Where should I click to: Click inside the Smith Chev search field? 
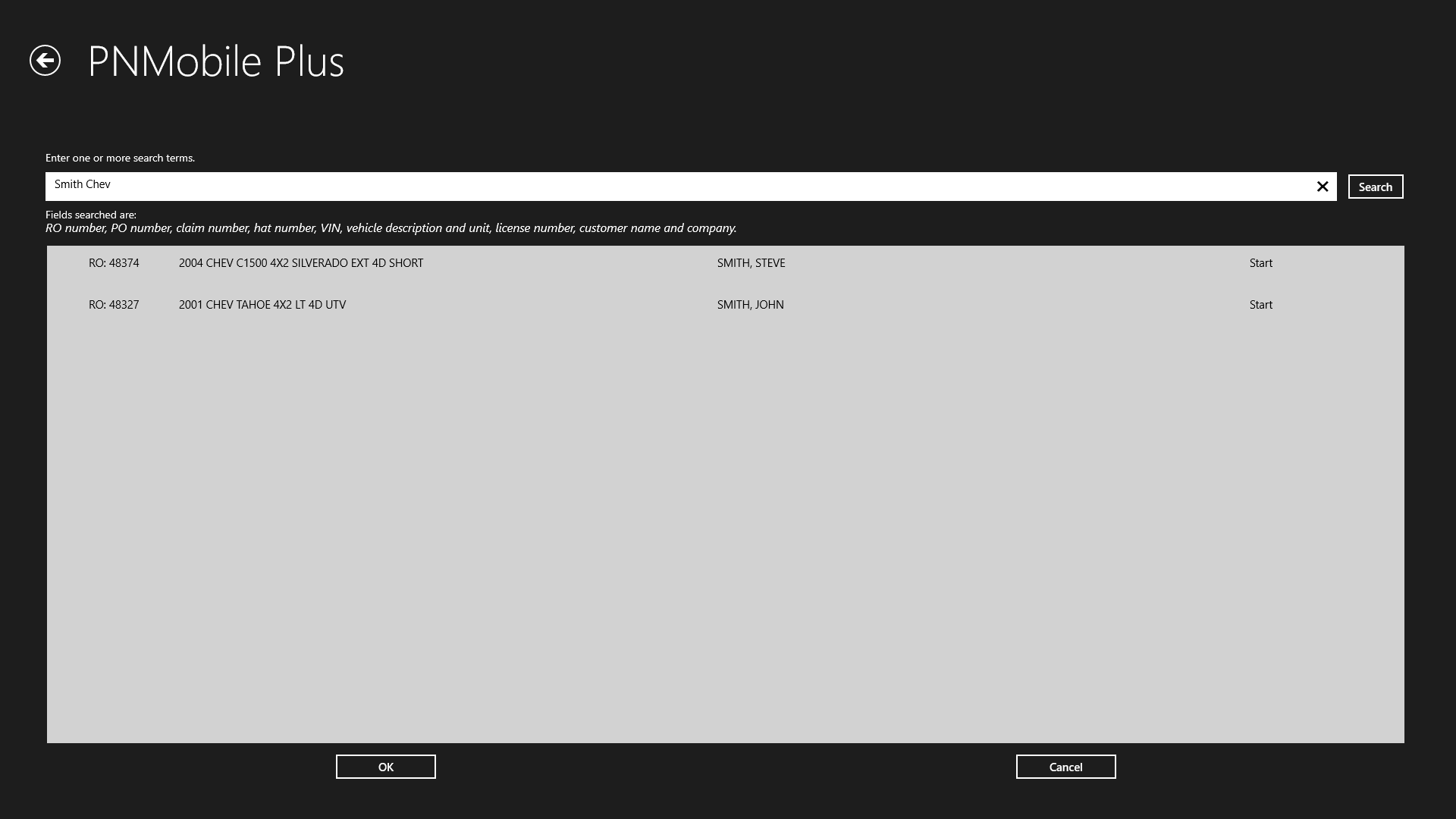pos(682,187)
